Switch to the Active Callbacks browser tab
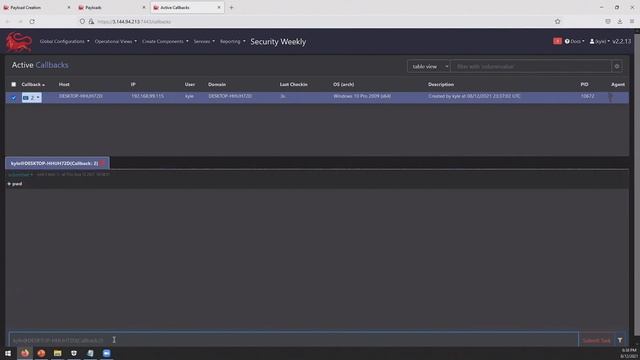 (x=187, y=7)
